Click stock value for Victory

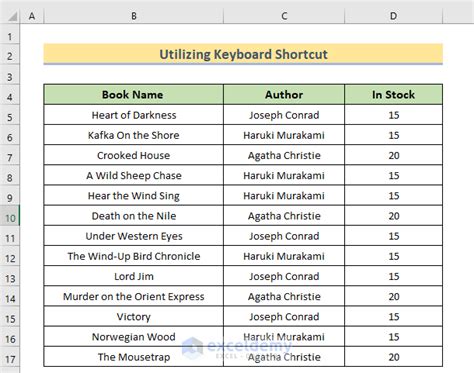(394, 317)
